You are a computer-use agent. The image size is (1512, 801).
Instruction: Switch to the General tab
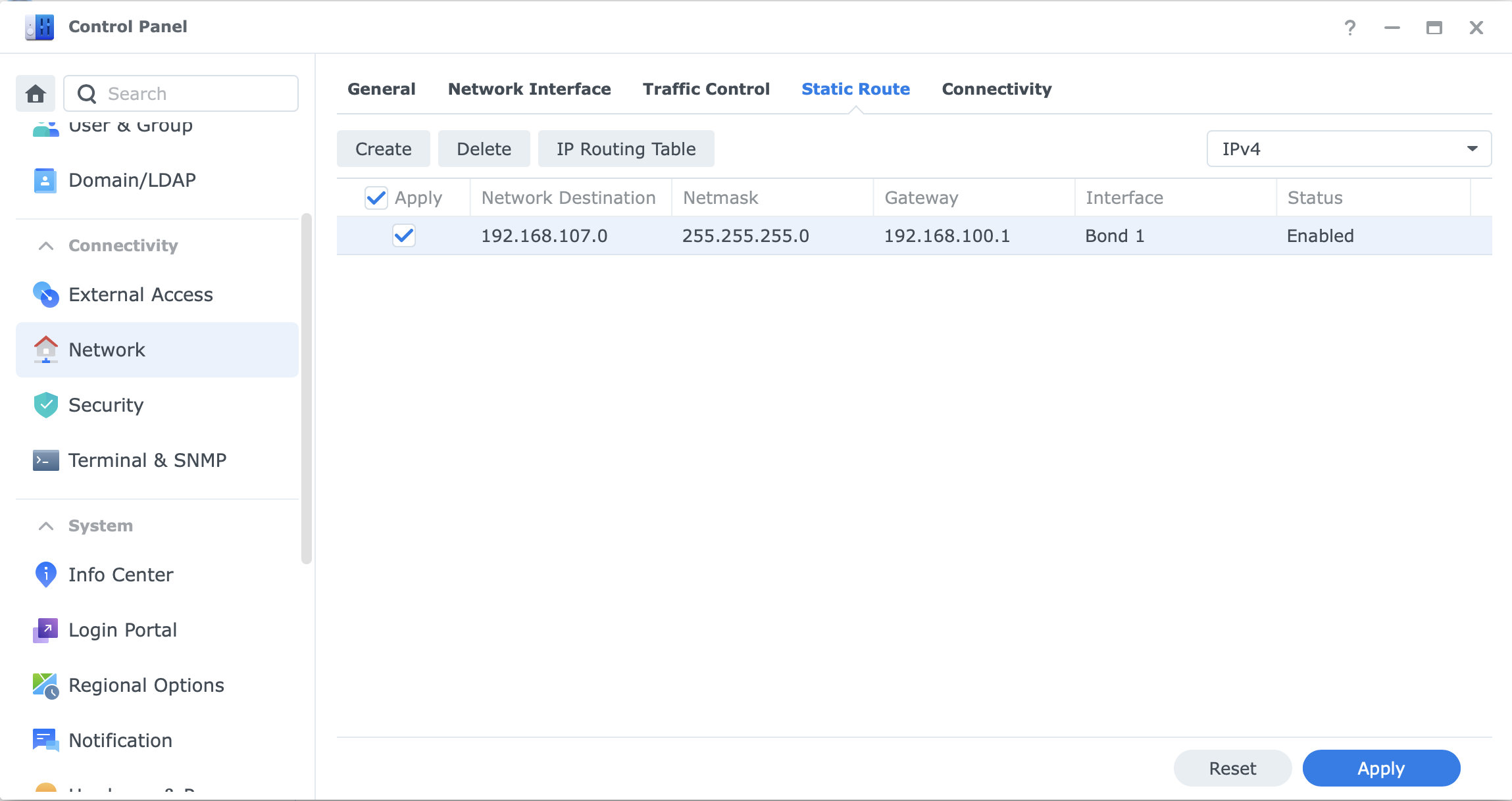pos(382,89)
